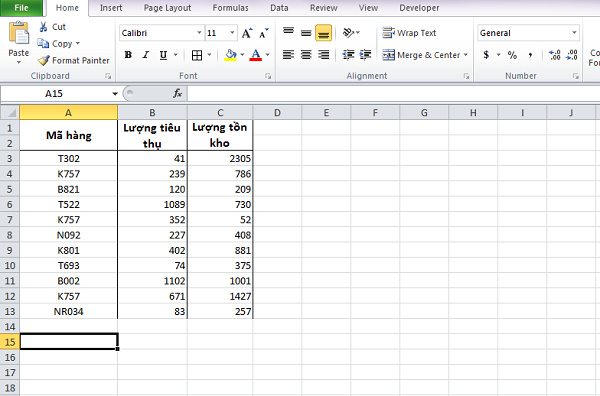Open fill color dropdown arrow
This screenshot has width=600, height=396.
pyautogui.click(x=242, y=55)
